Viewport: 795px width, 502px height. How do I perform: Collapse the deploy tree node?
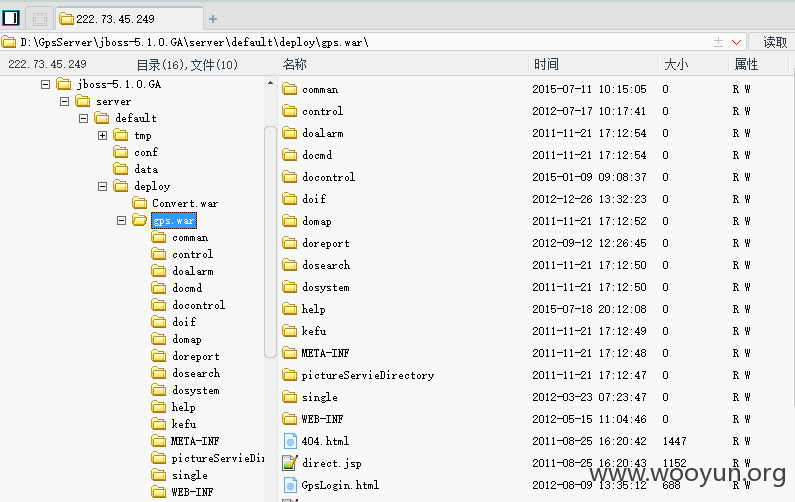tap(102, 186)
